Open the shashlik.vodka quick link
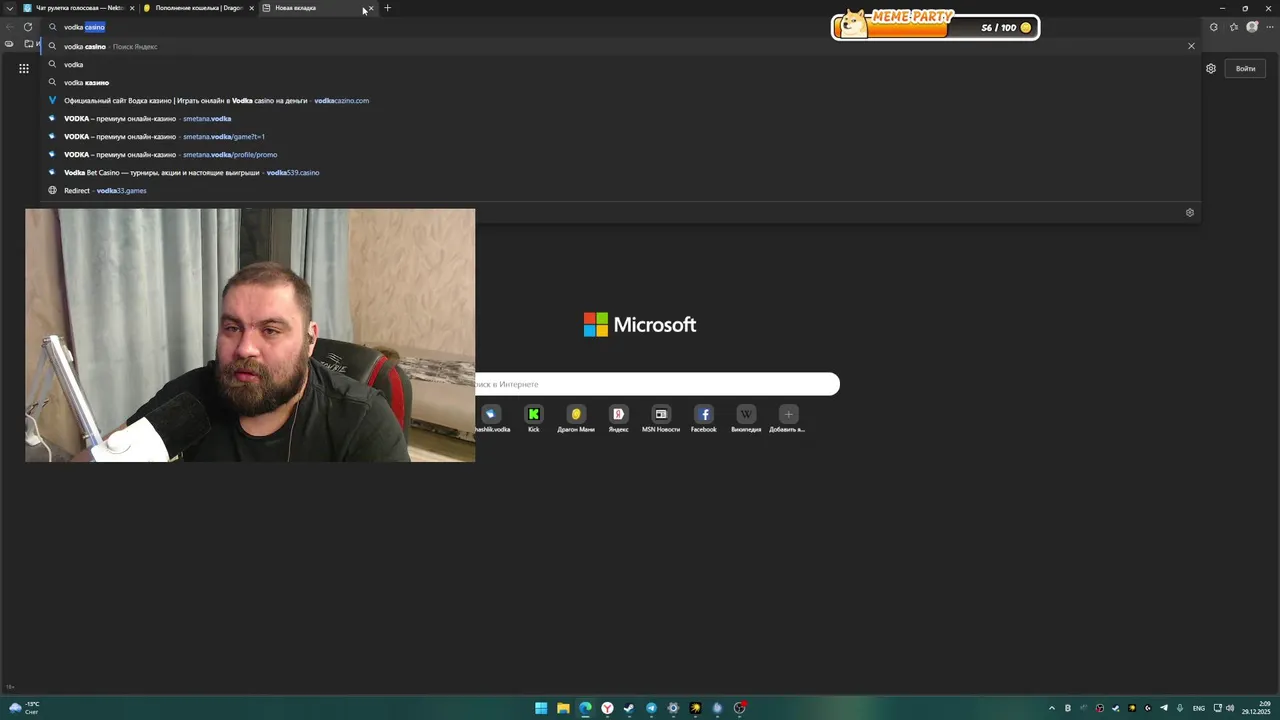The width and height of the screenshot is (1280, 720). [491, 419]
